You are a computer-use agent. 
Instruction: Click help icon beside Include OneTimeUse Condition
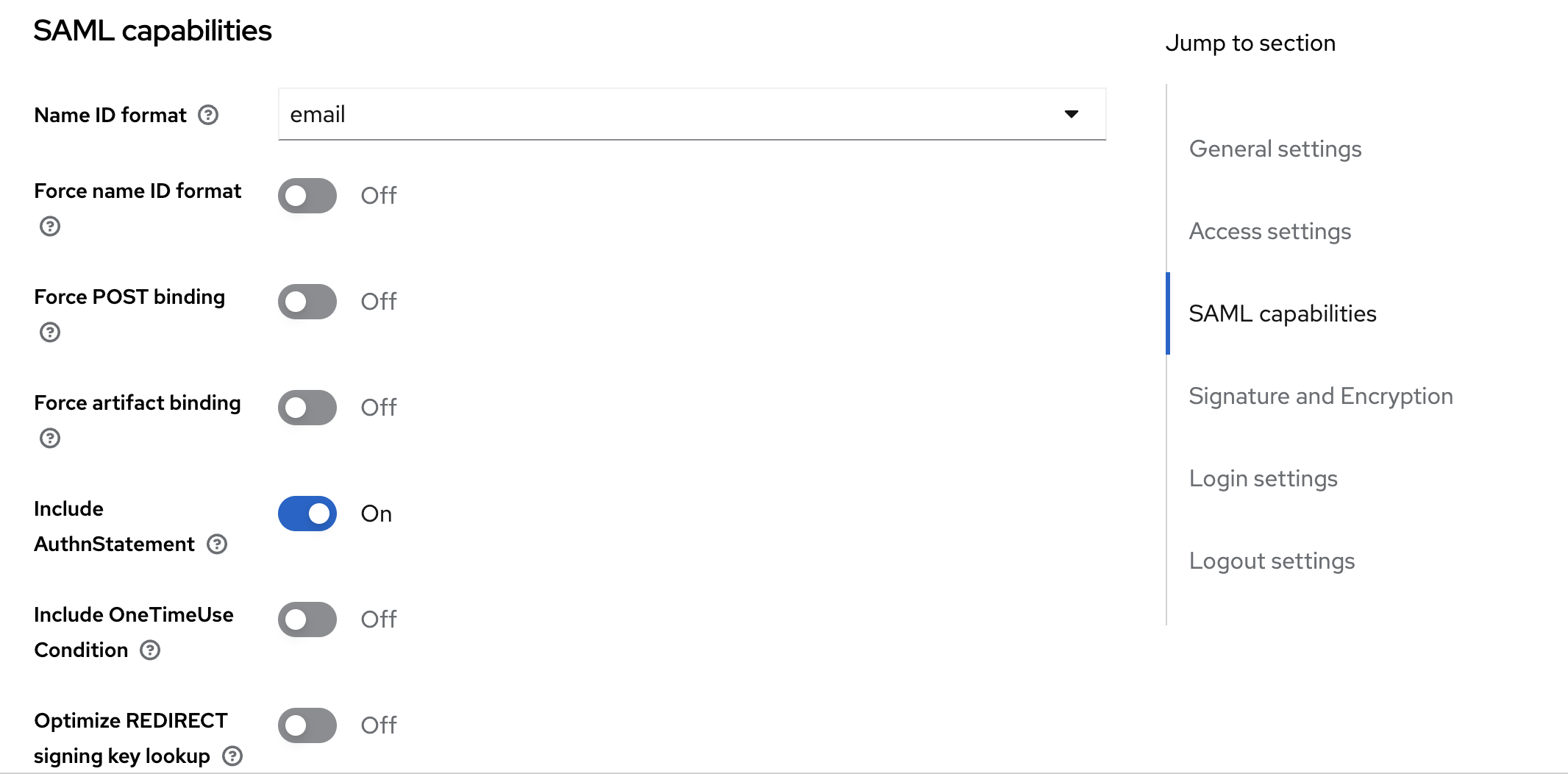click(x=150, y=650)
